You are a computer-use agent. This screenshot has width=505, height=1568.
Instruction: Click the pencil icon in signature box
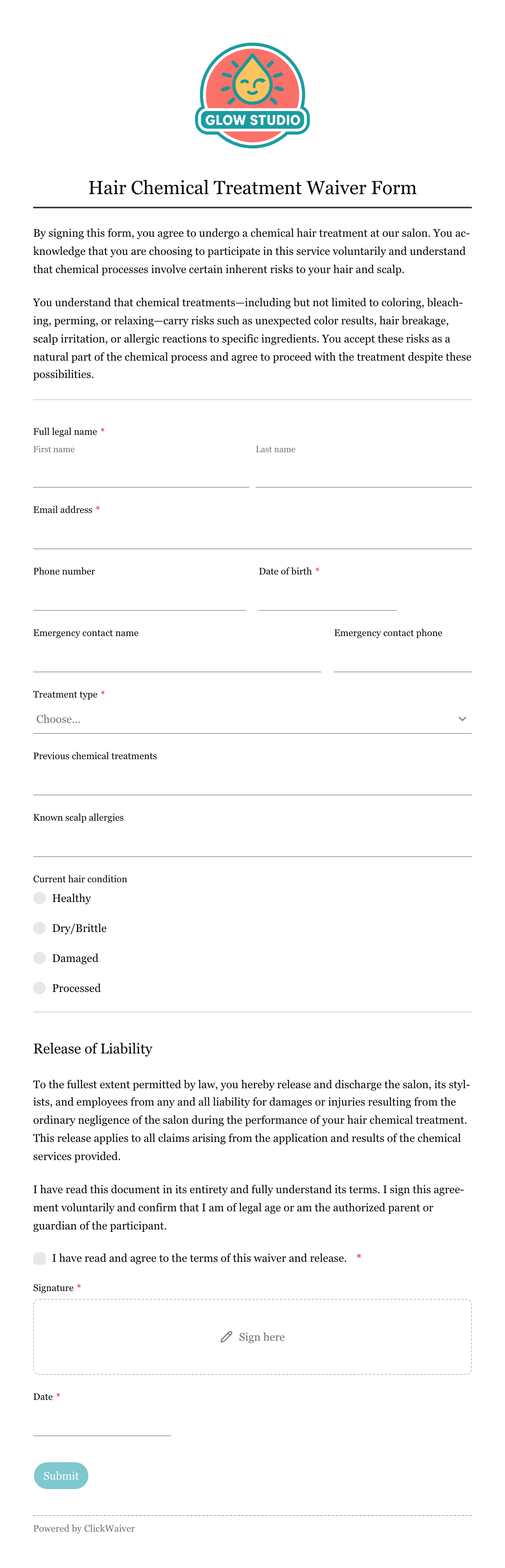(x=226, y=1337)
